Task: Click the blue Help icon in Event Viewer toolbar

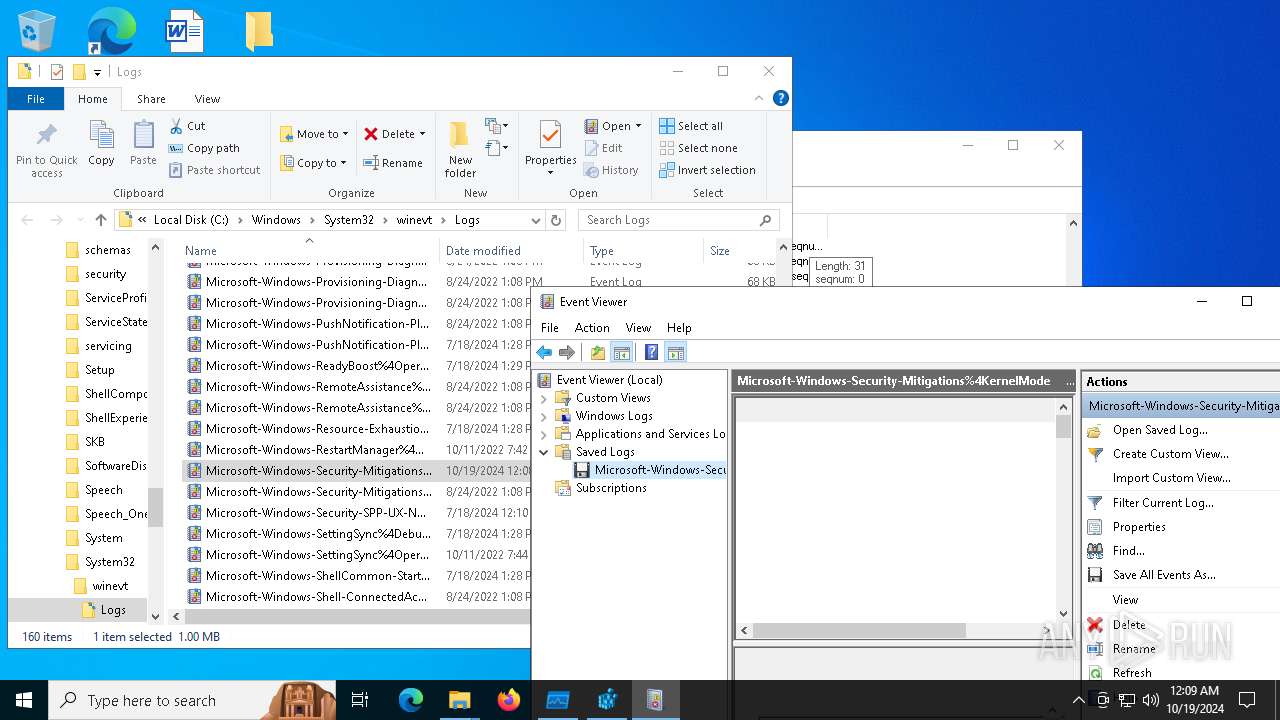Action: [x=652, y=352]
